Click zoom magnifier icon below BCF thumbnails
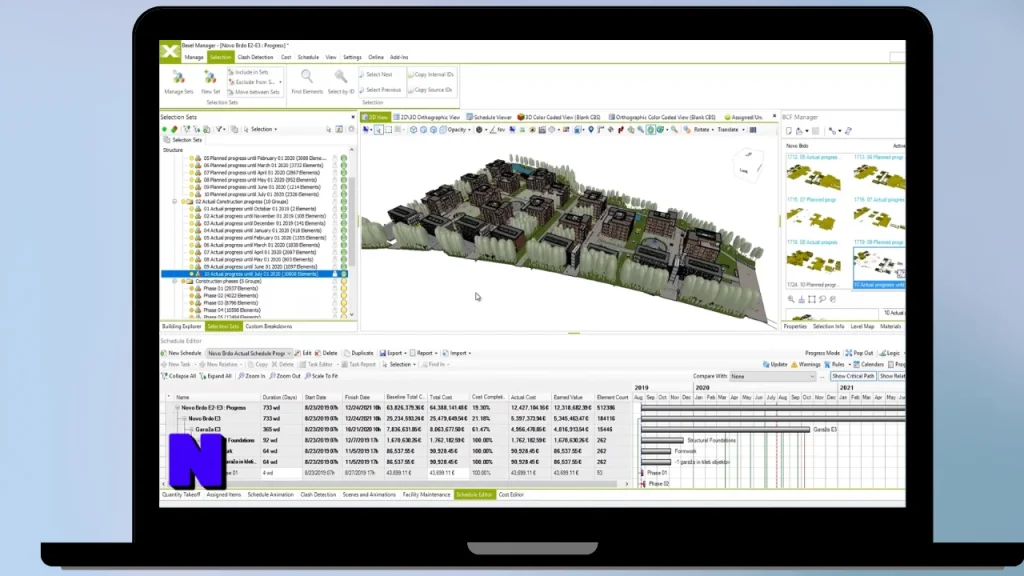Viewport: 1024px width, 576px height. pos(791,299)
